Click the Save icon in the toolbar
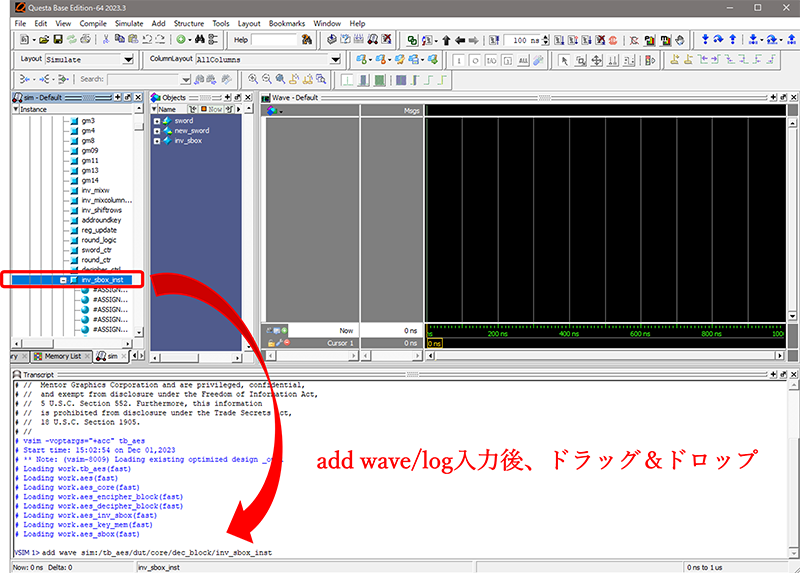Viewport: 800px width, 573px height. 57,40
